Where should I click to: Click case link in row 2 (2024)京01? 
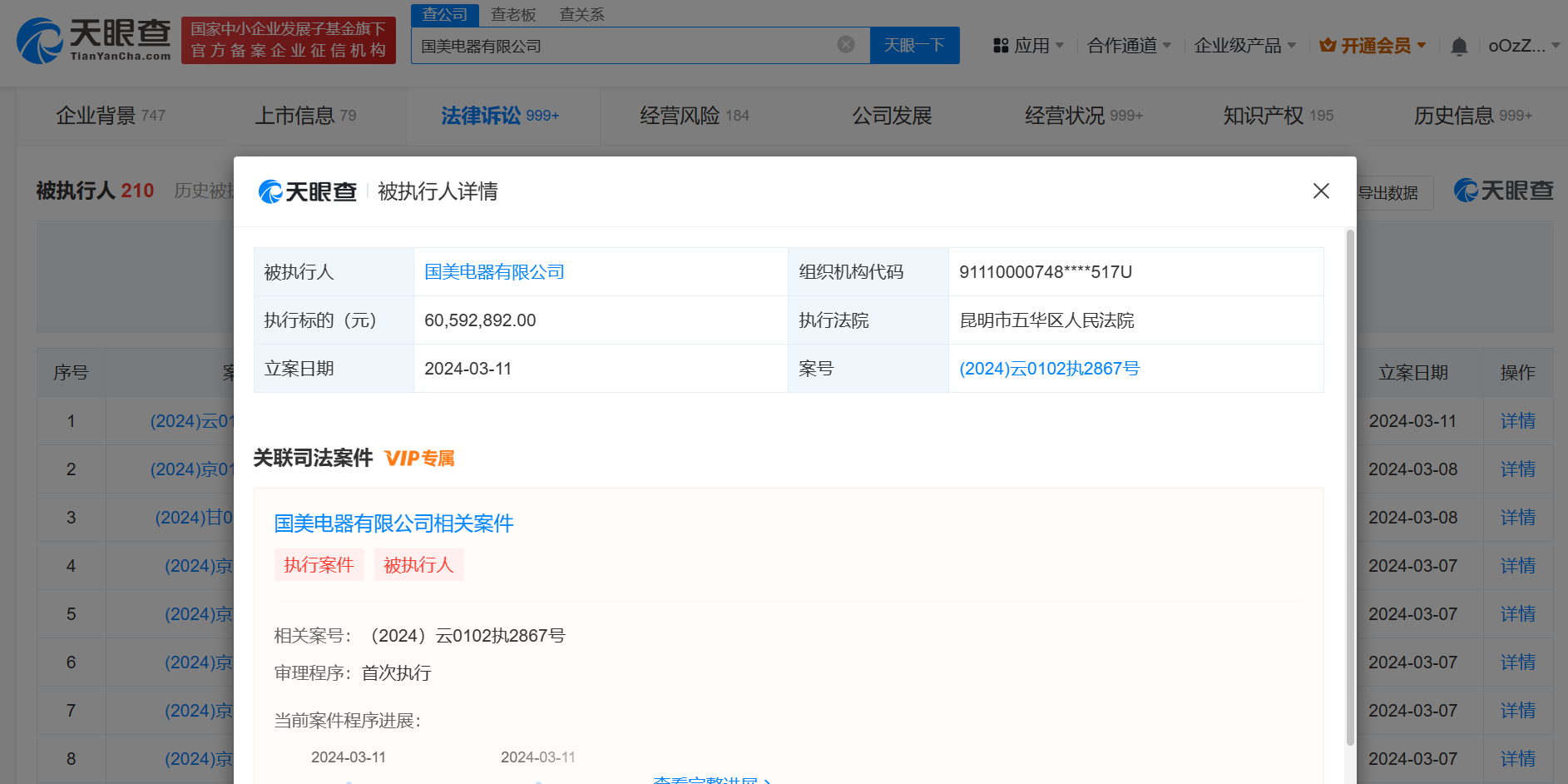point(192,469)
